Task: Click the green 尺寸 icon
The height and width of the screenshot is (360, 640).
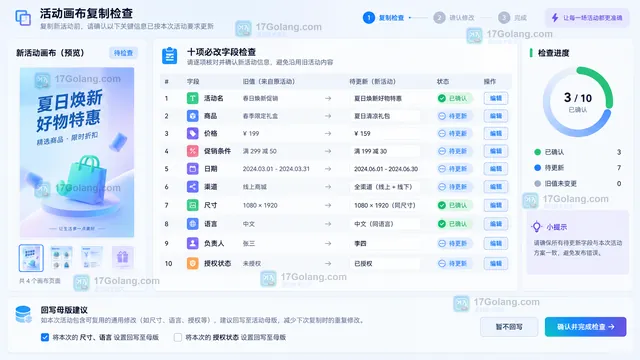Action: (x=192, y=205)
